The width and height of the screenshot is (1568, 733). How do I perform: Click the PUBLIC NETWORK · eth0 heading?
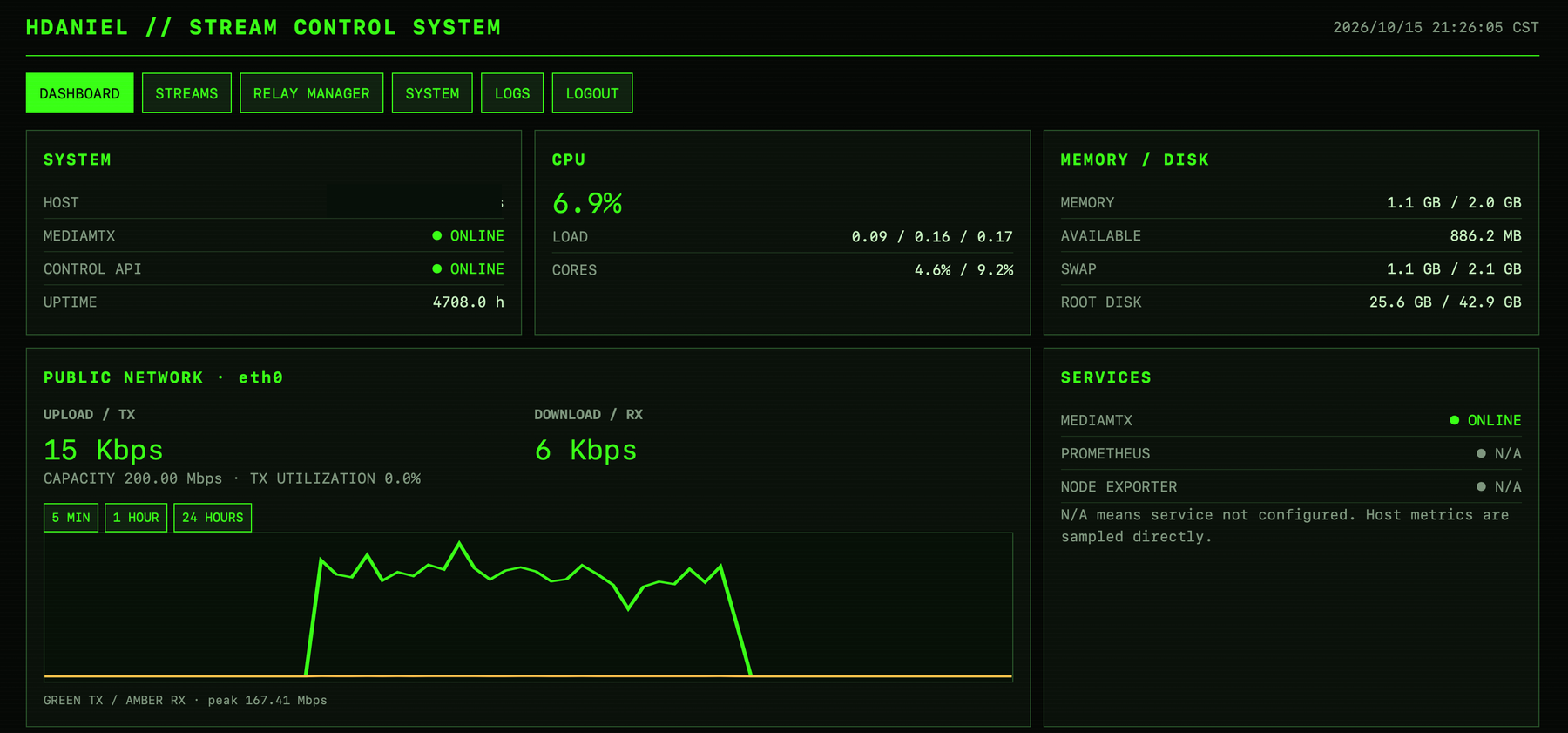(x=163, y=377)
